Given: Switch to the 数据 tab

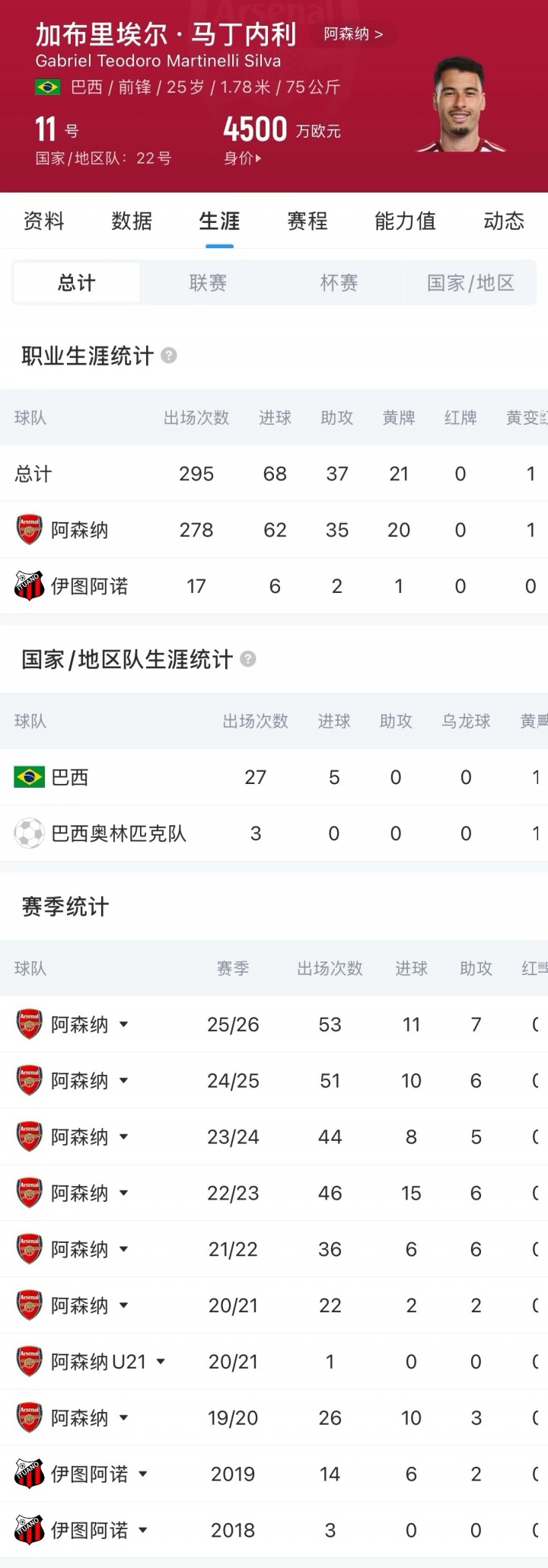Looking at the screenshot, I should pos(132,221).
